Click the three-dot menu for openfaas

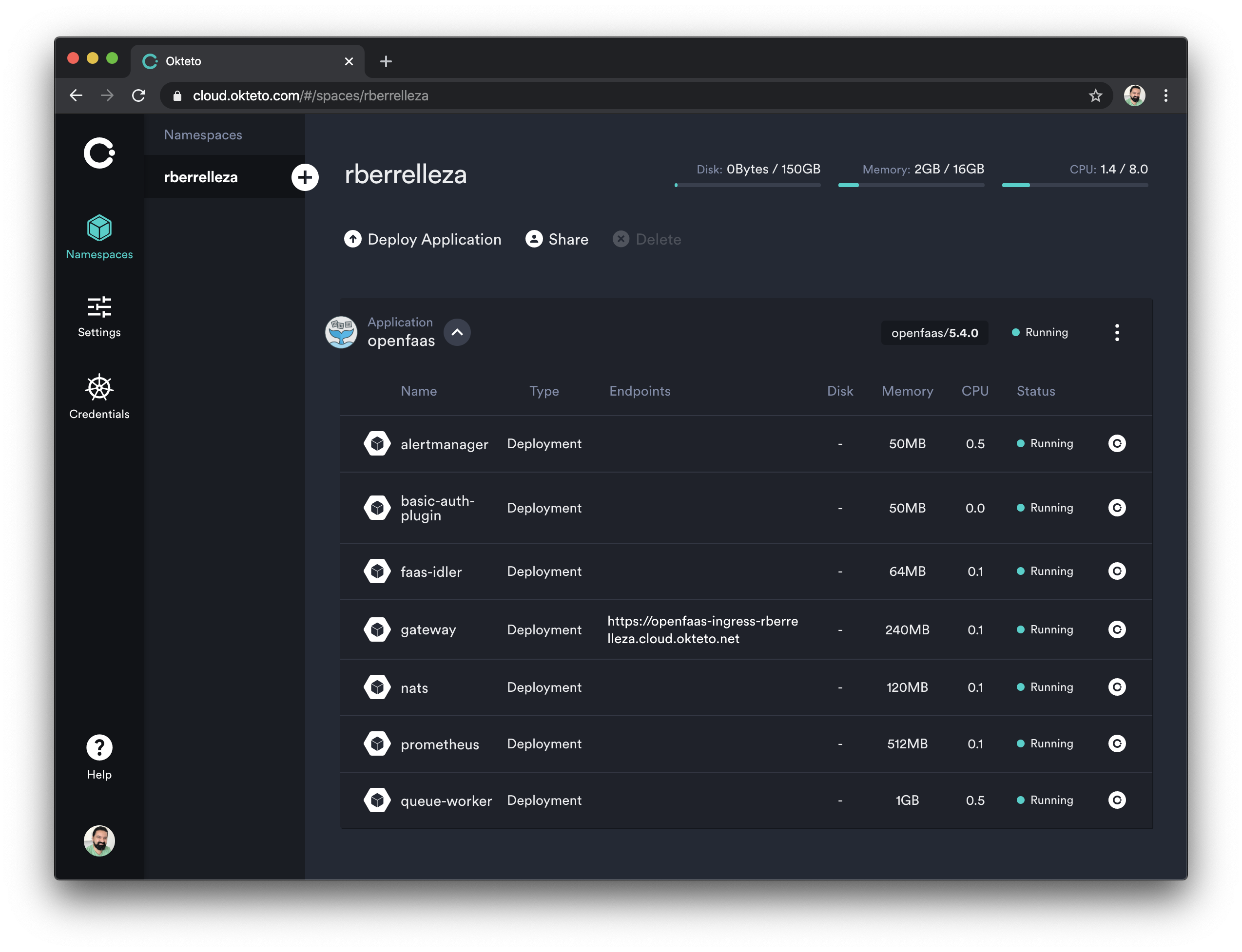pyautogui.click(x=1117, y=332)
